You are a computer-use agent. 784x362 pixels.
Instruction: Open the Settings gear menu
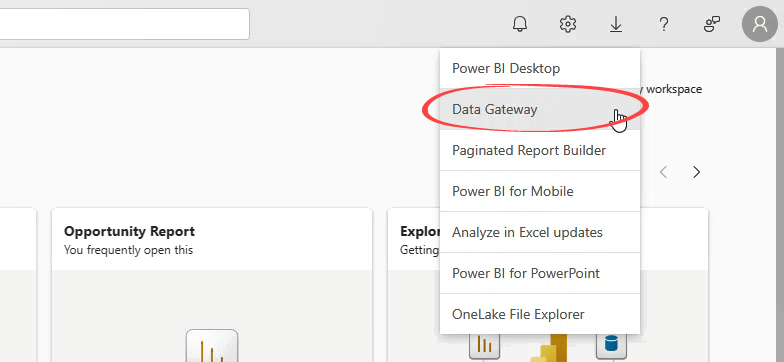coord(568,24)
